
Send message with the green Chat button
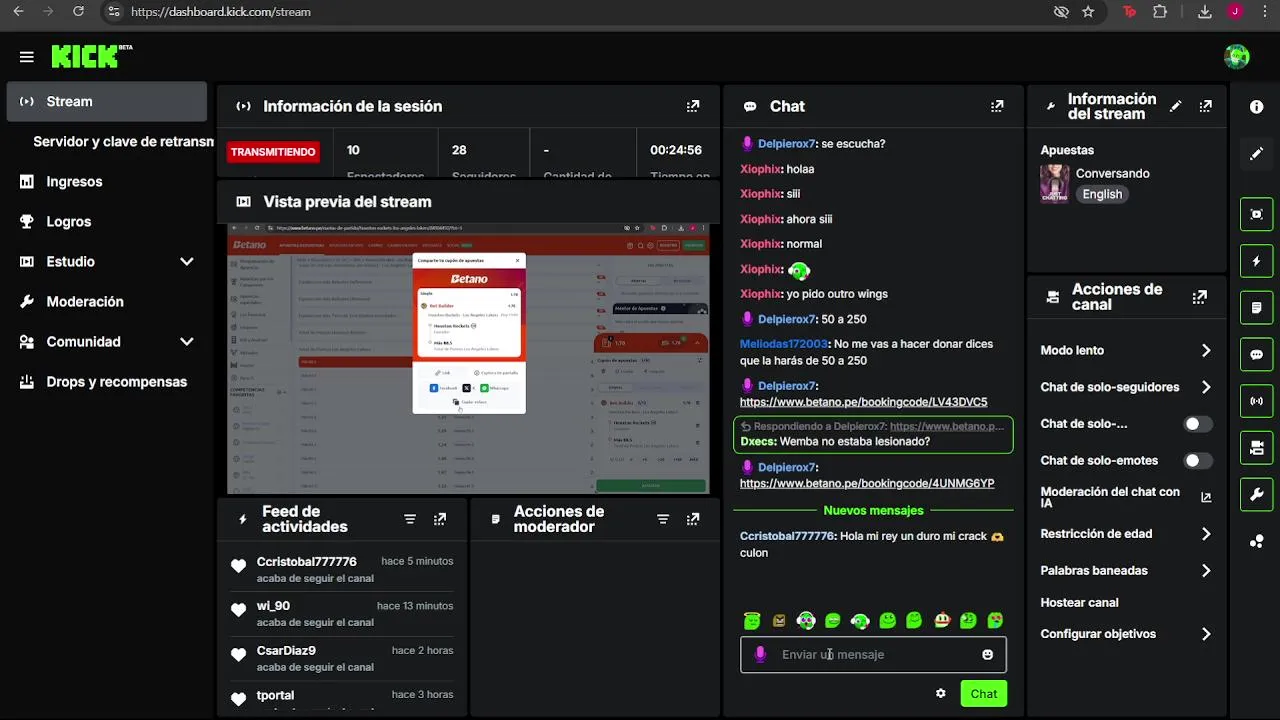[x=983, y=694]
